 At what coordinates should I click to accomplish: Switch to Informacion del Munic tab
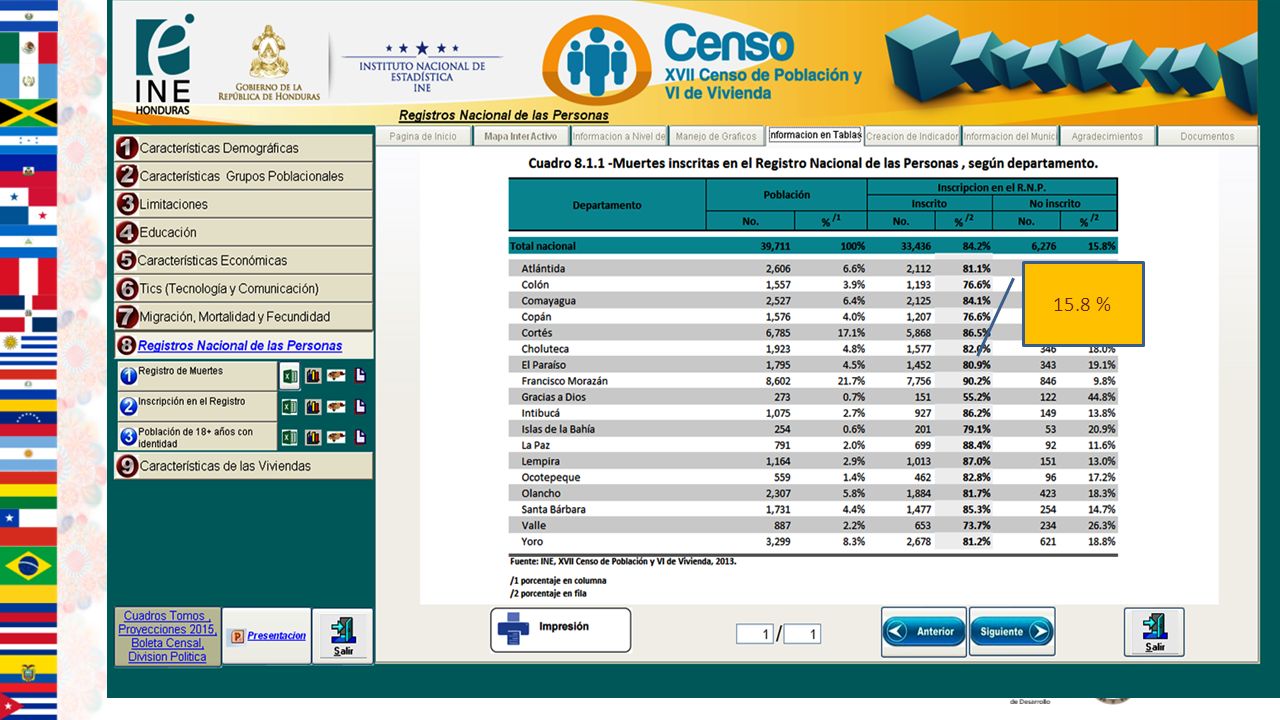click(1009, 136)
